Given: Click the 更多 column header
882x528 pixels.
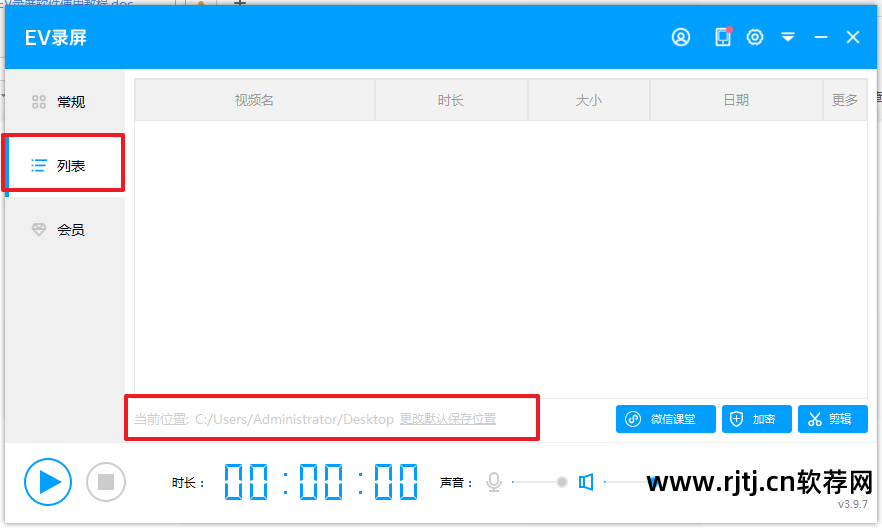Looking at the screenshot, I should [x=845, y=100].
